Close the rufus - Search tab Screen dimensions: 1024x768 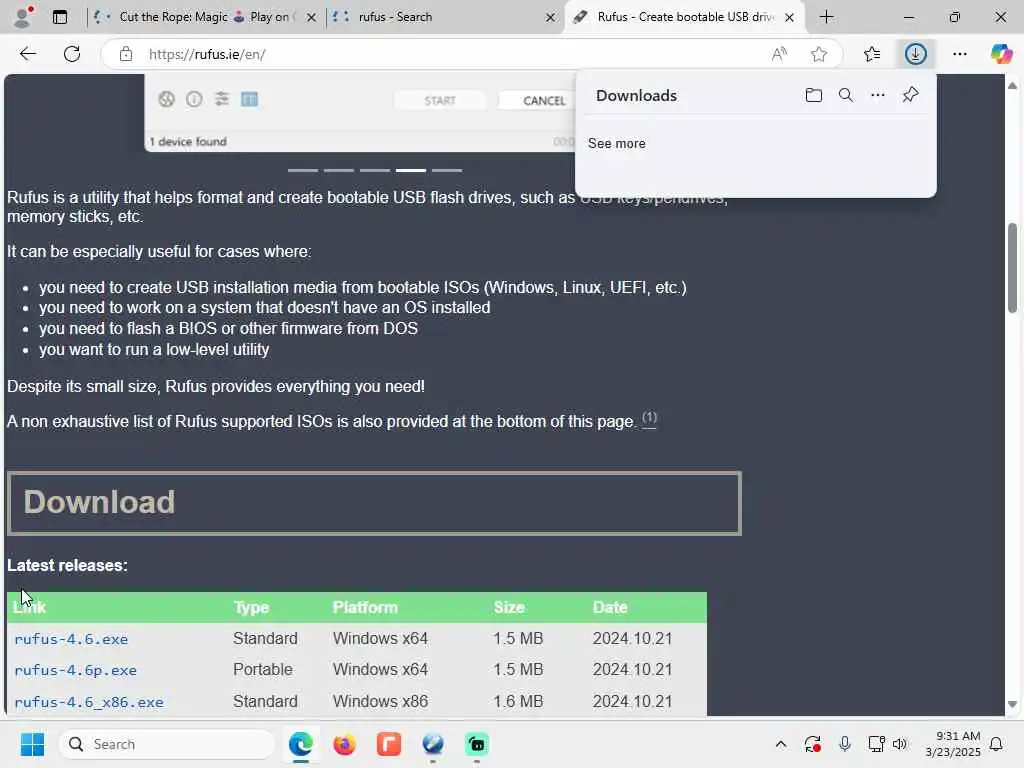point(551,18)
